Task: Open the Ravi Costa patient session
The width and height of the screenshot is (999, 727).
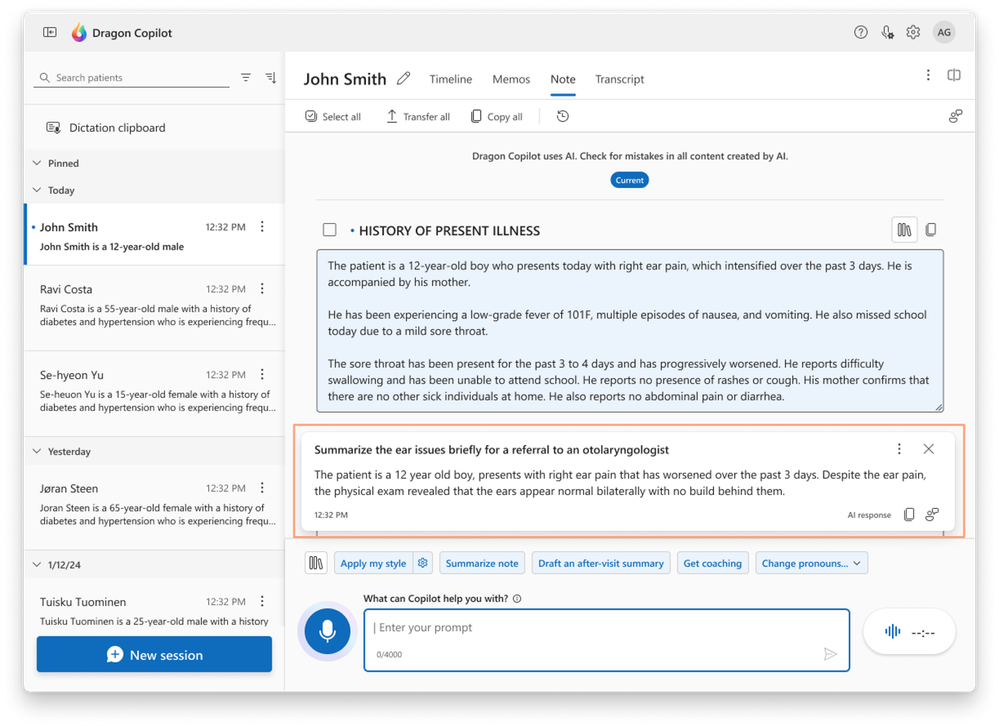Action: [x=154, y=307]
